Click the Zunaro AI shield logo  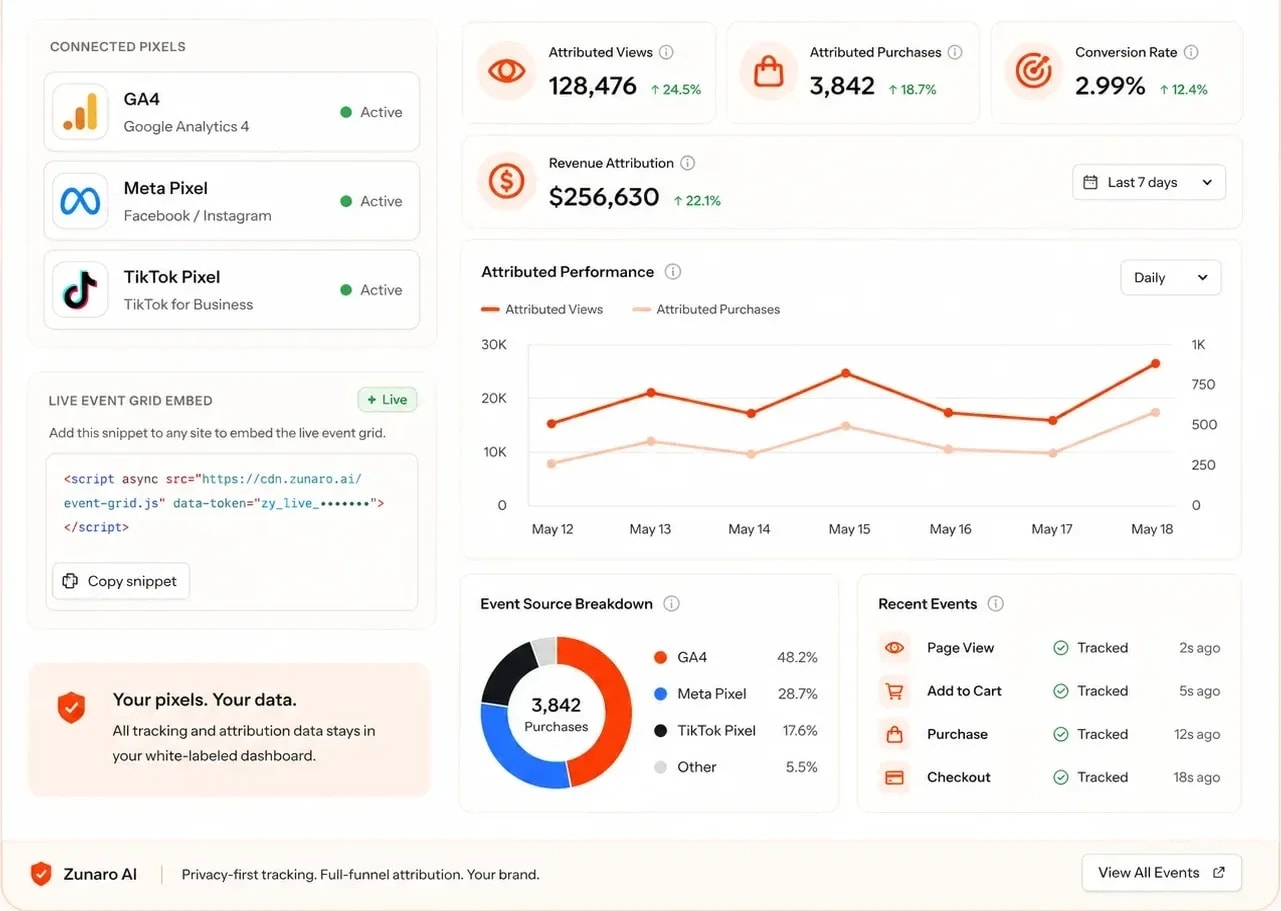pos(41,874)
